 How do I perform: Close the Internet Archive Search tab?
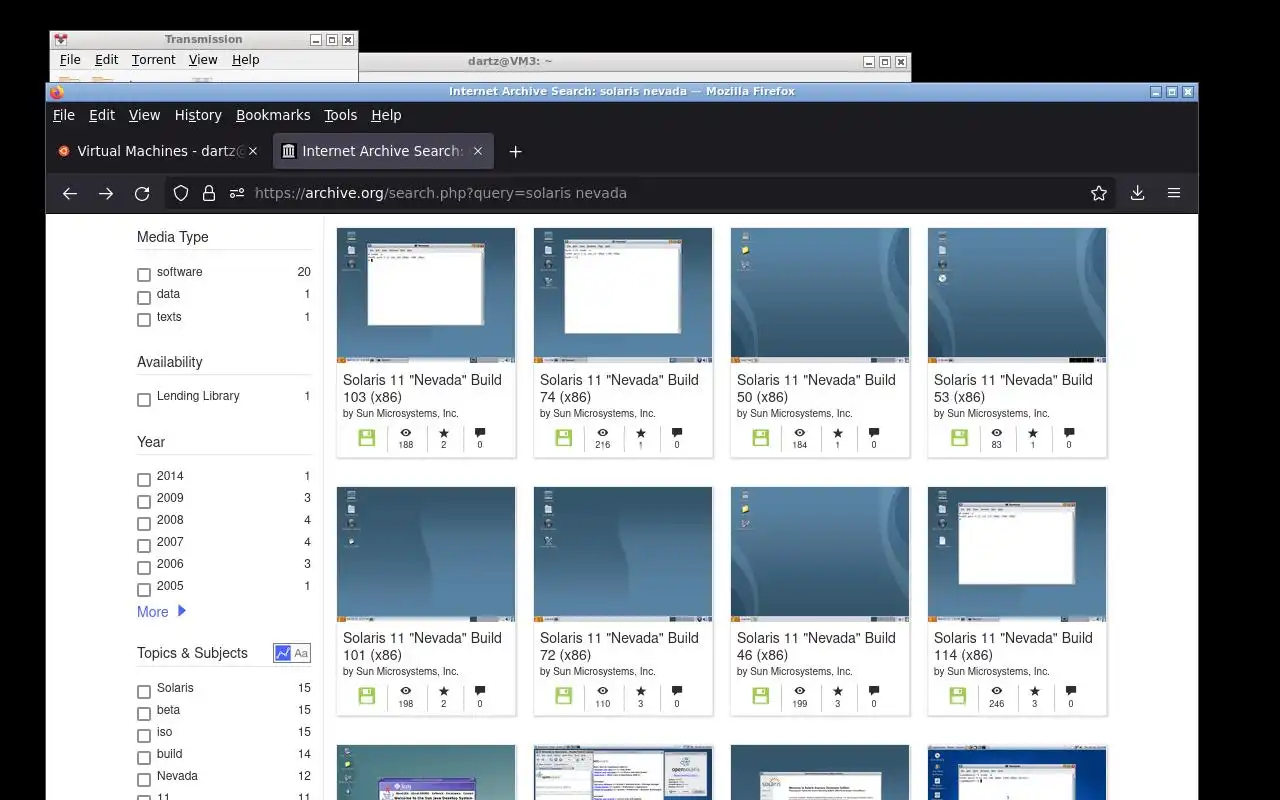478,151
